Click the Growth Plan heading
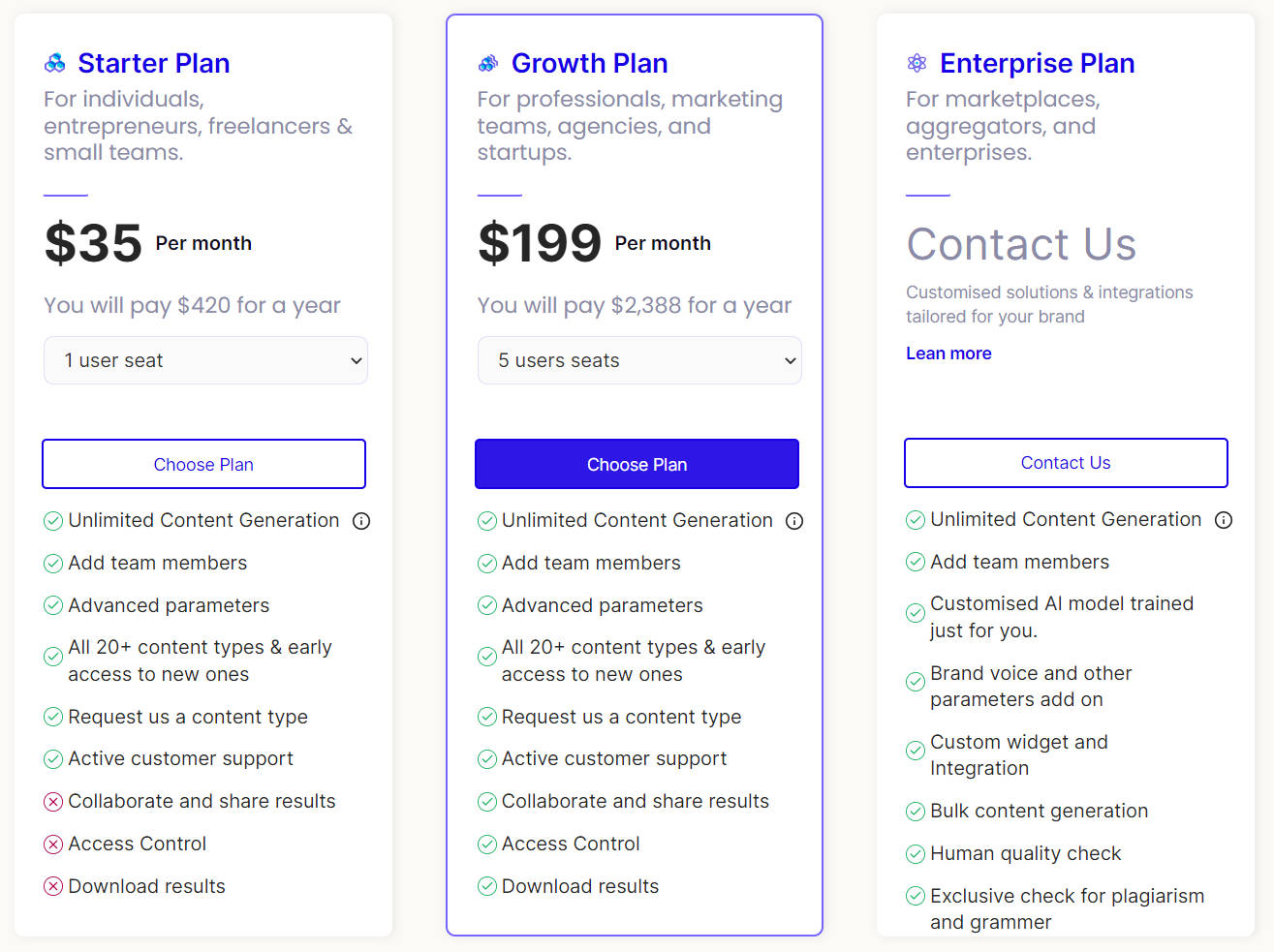Viewport: 1274px width, 952px height. coord(589,64)
